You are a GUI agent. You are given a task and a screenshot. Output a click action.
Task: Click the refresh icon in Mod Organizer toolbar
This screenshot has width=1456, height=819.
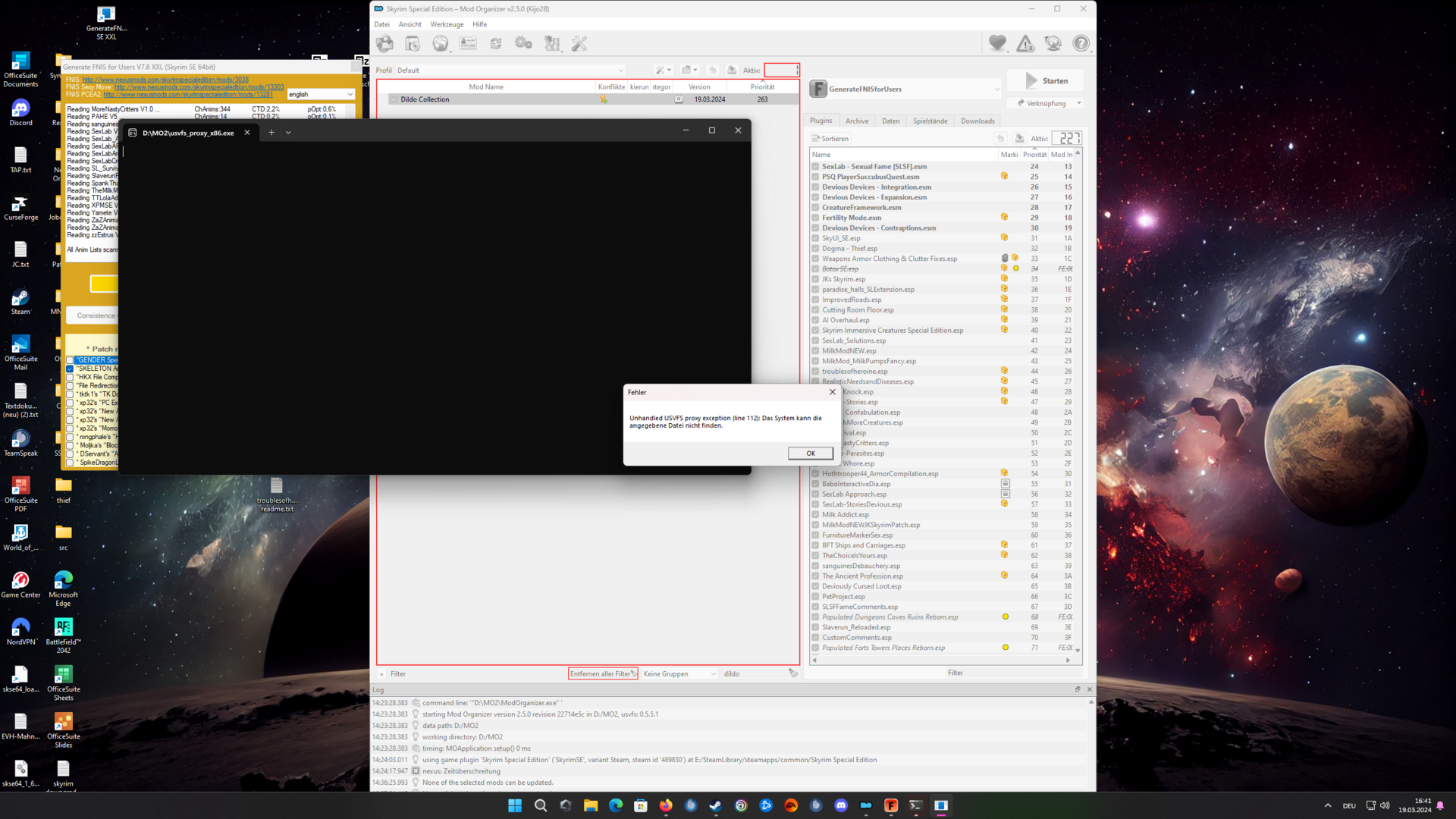coord(496,43)
